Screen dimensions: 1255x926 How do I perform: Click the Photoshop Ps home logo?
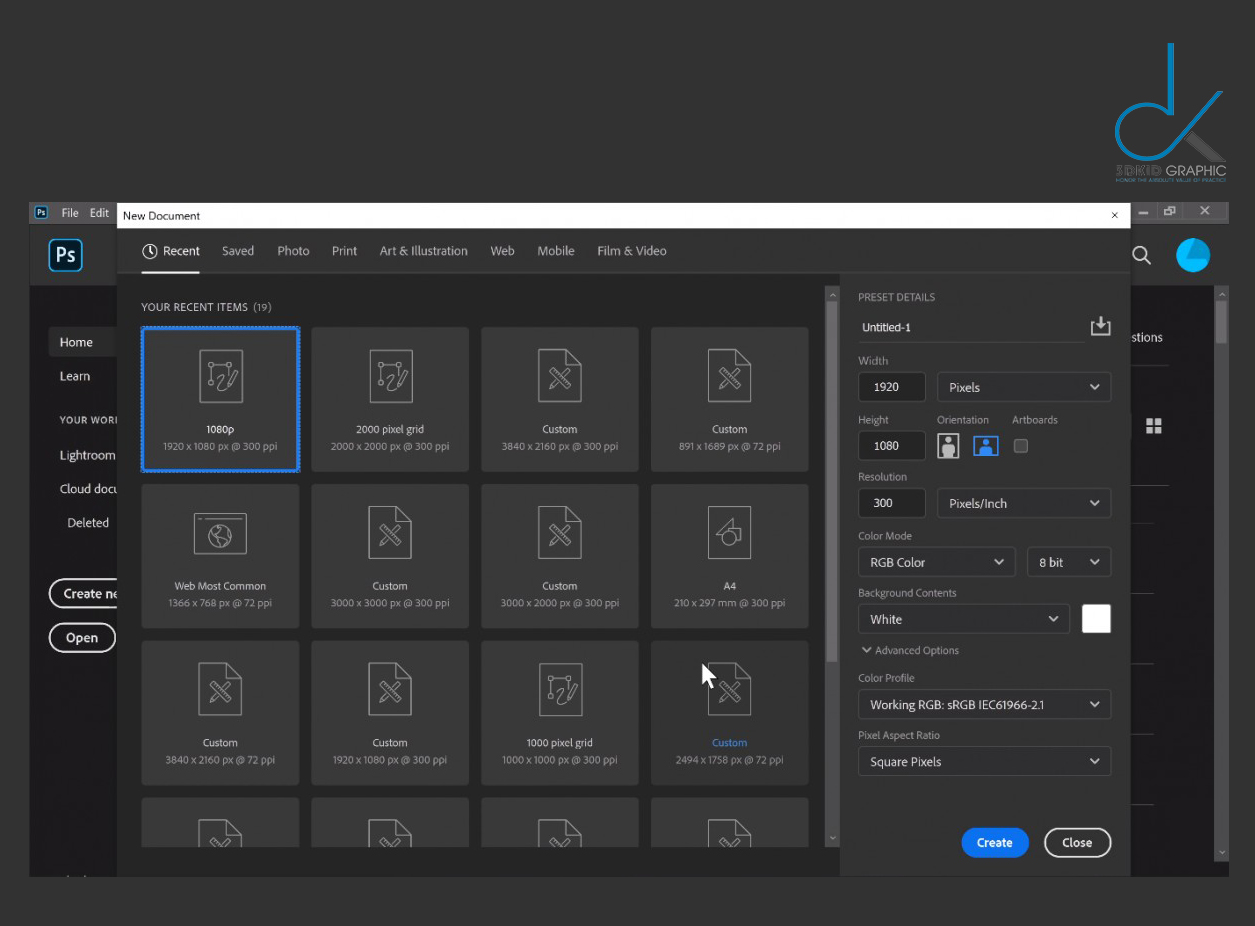tap(66, 255)
